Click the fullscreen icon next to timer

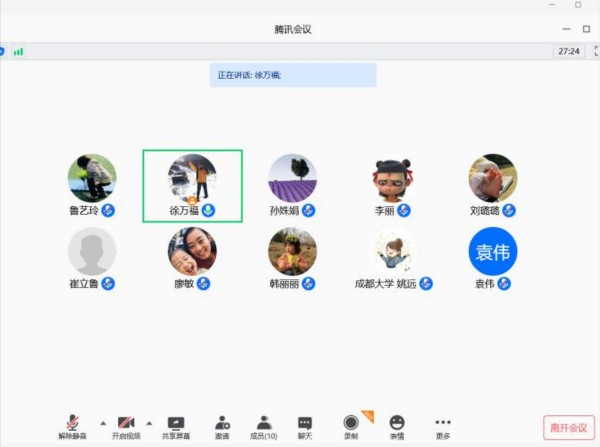coord(591,51)
